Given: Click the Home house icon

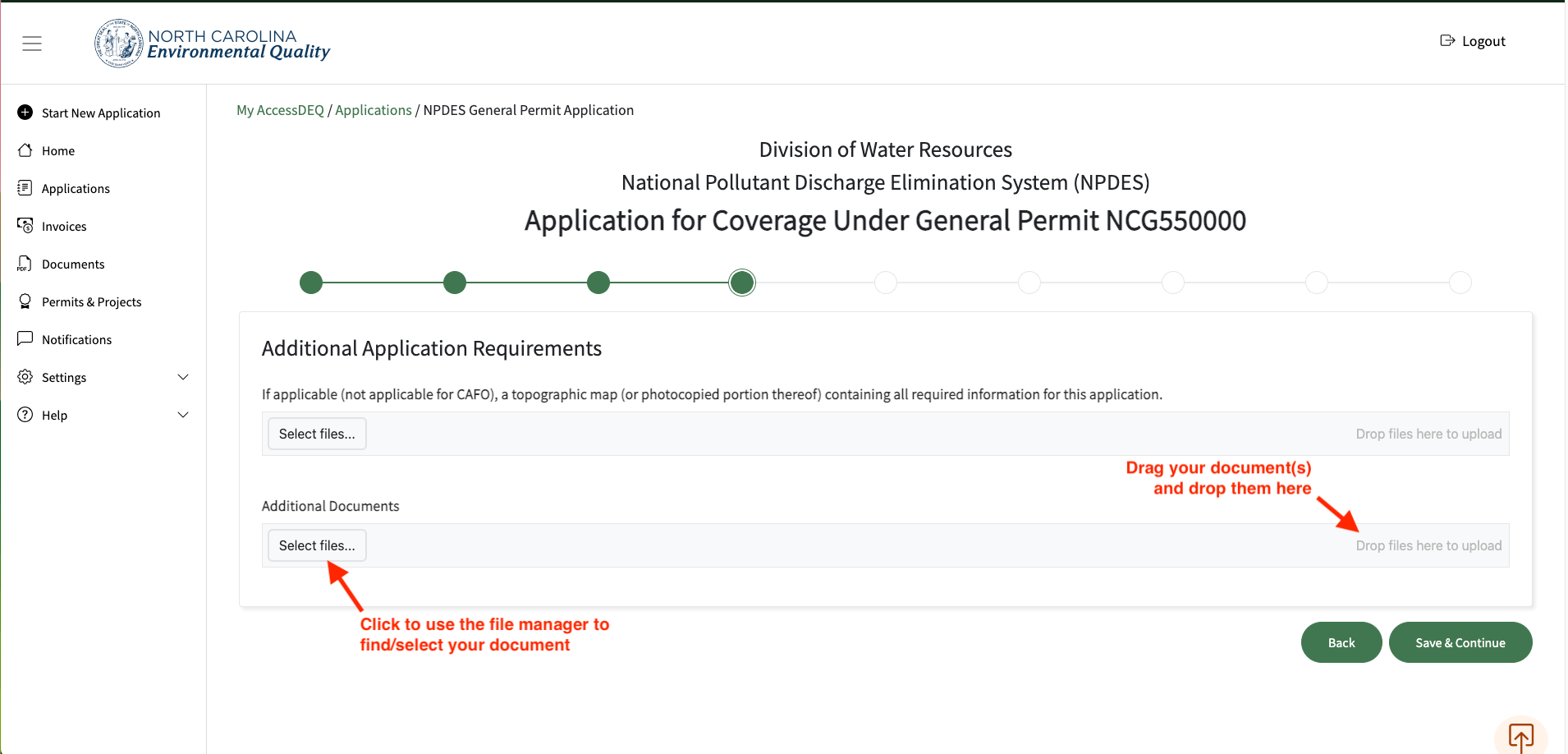Looking at the screenshot, I should point(25,150).
